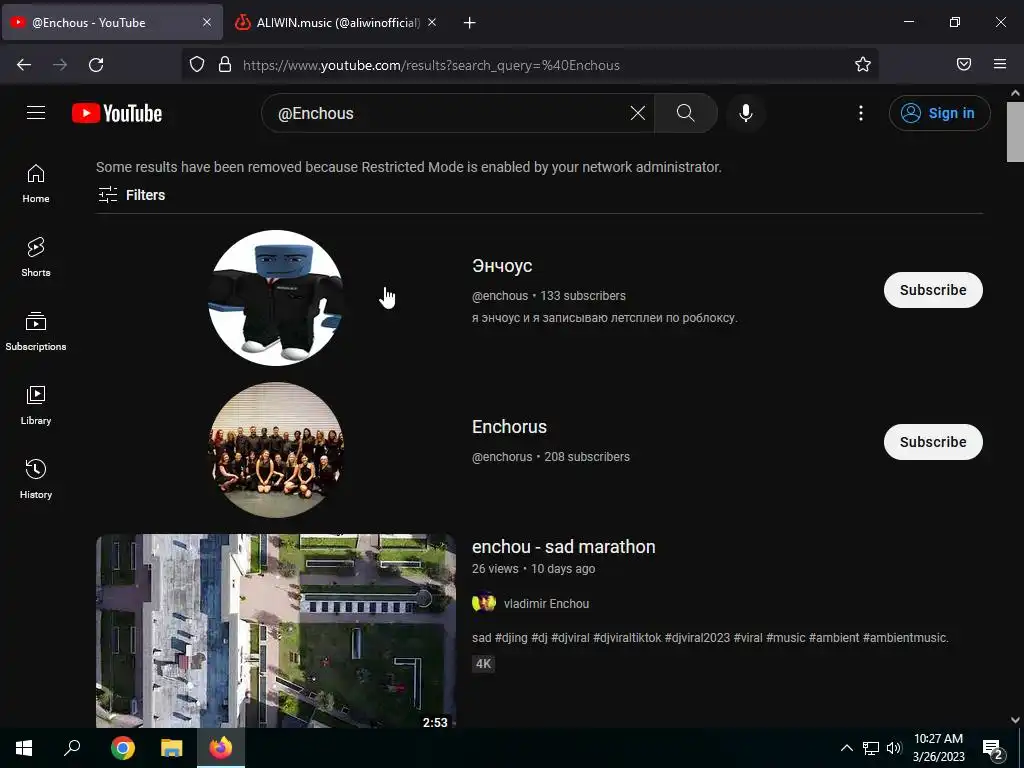Image resolution: width=1024 pixels, height=768 pixels.
Task: Open the volume control tray icon
Action: click(x=894, y=748)
